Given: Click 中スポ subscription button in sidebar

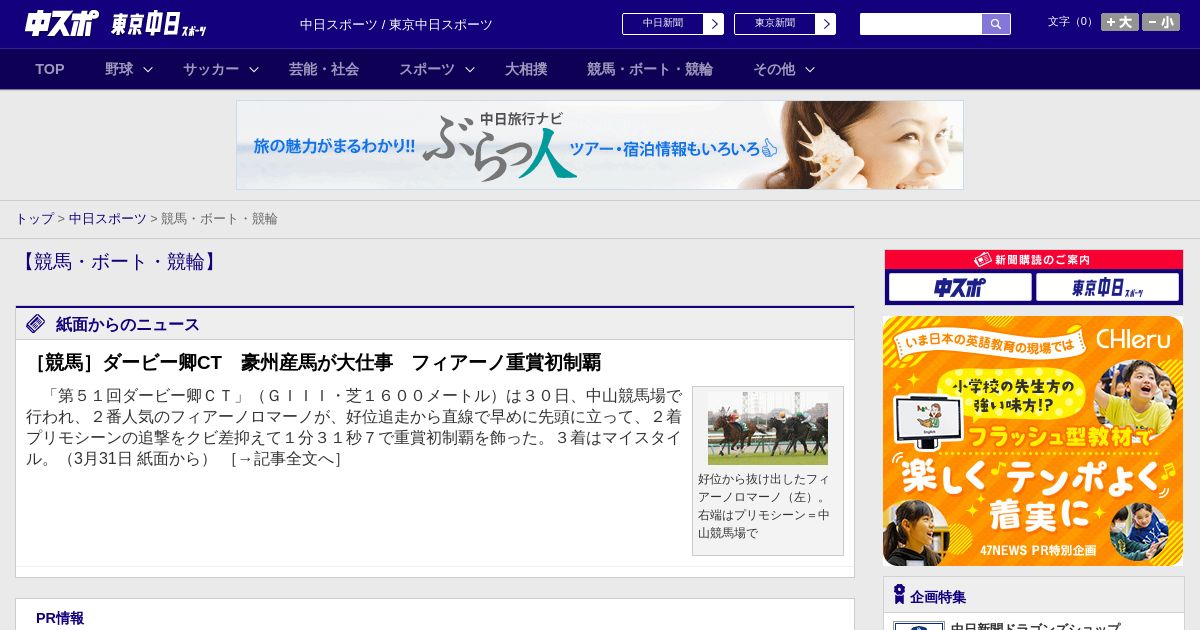Looking at the screenshot, I should click(960, 288).
